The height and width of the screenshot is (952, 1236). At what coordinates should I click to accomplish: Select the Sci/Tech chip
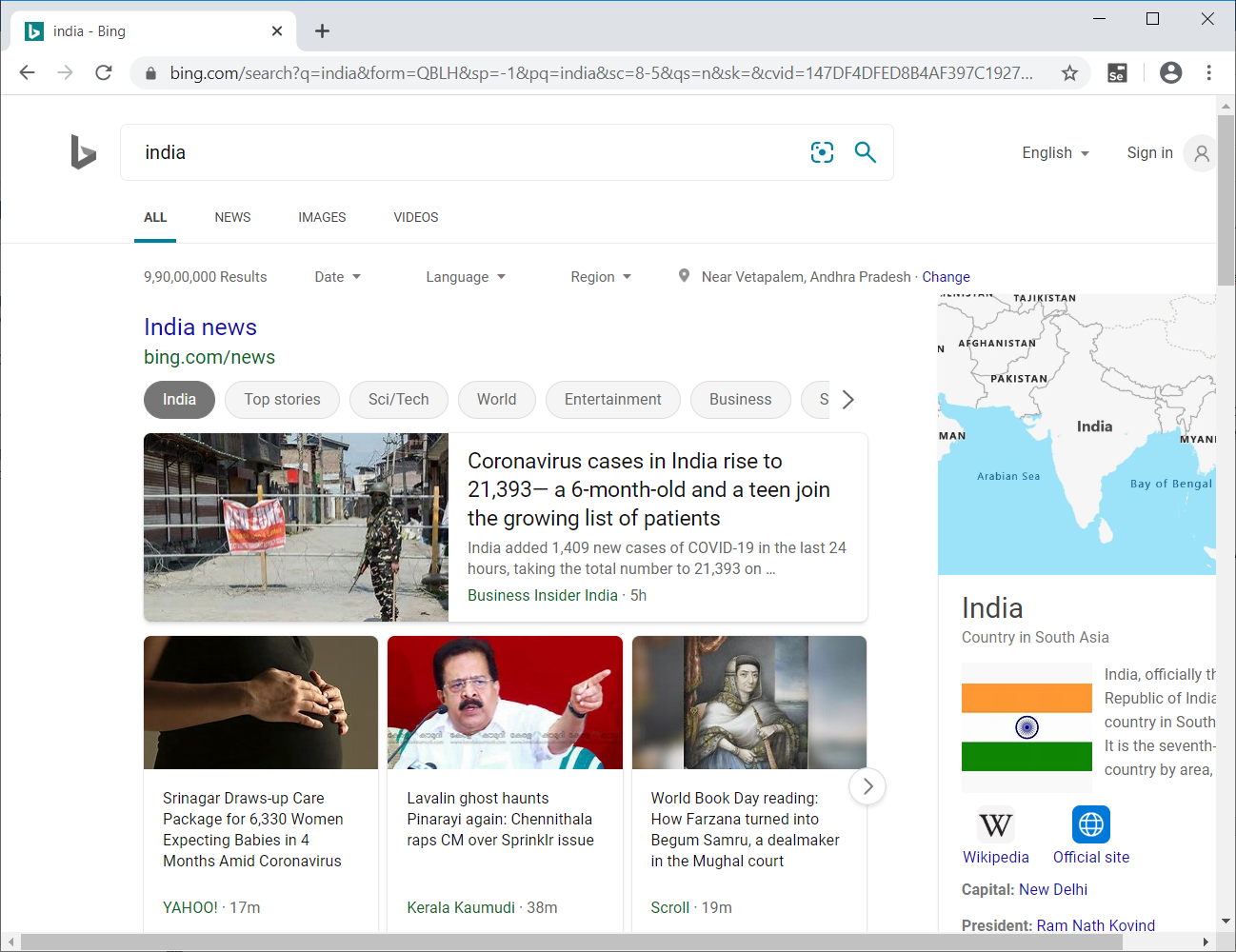(398, 400)
